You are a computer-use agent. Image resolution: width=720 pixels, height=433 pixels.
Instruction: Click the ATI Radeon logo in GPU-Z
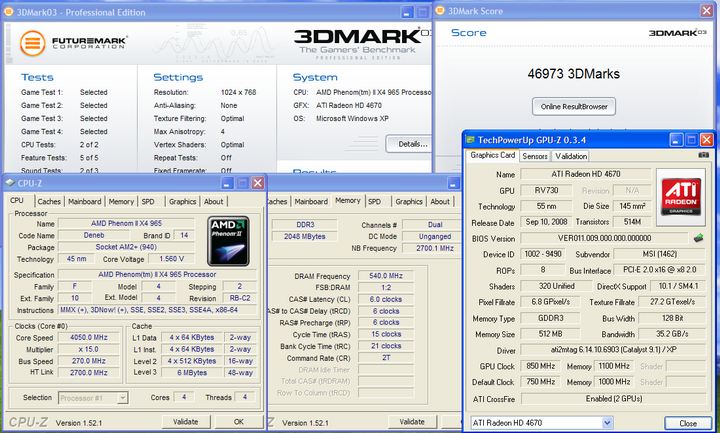tap(681, 197)
